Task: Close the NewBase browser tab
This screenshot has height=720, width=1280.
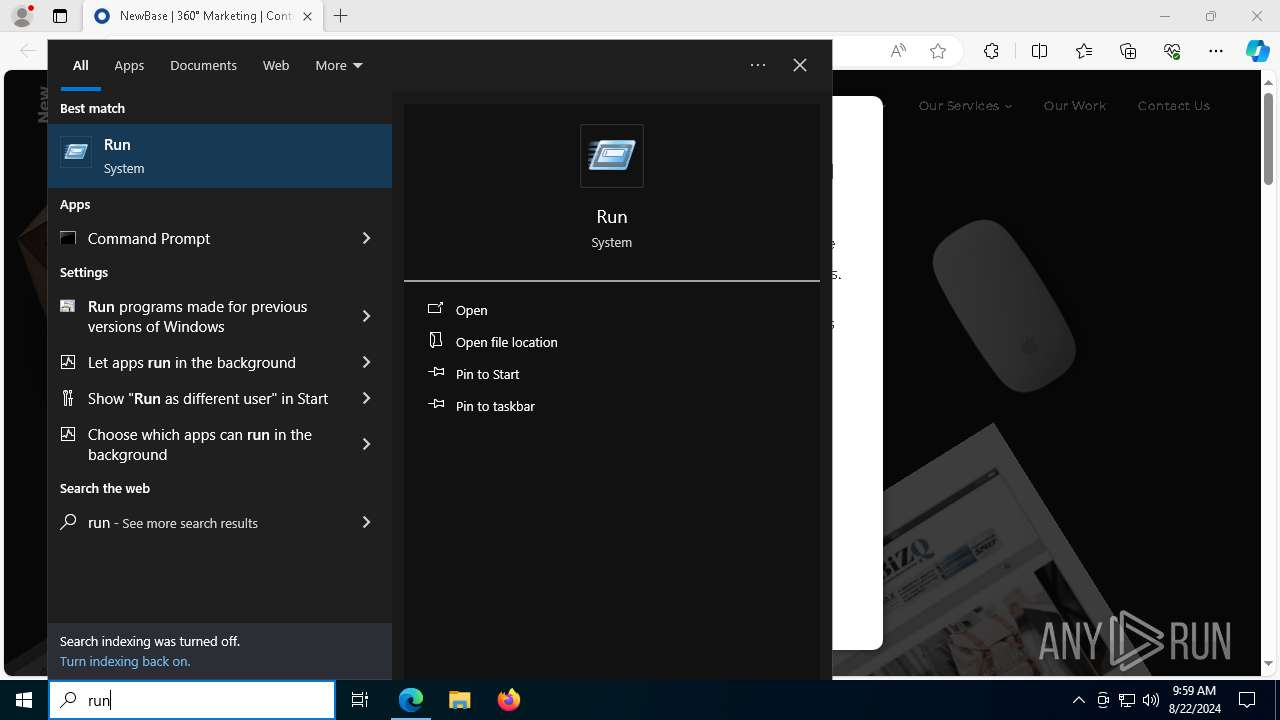Action: (x=307, y=16)
